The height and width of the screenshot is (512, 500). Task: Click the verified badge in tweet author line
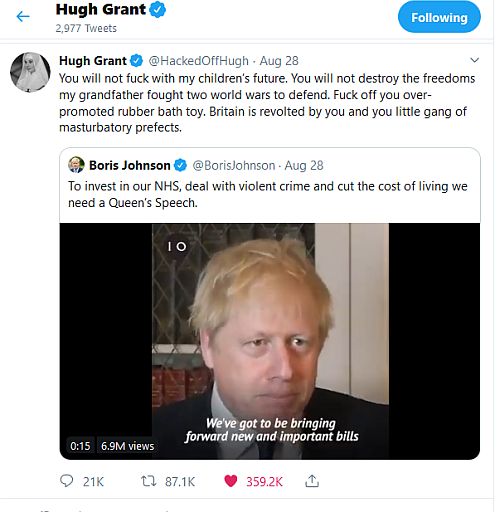coord(136,61)
